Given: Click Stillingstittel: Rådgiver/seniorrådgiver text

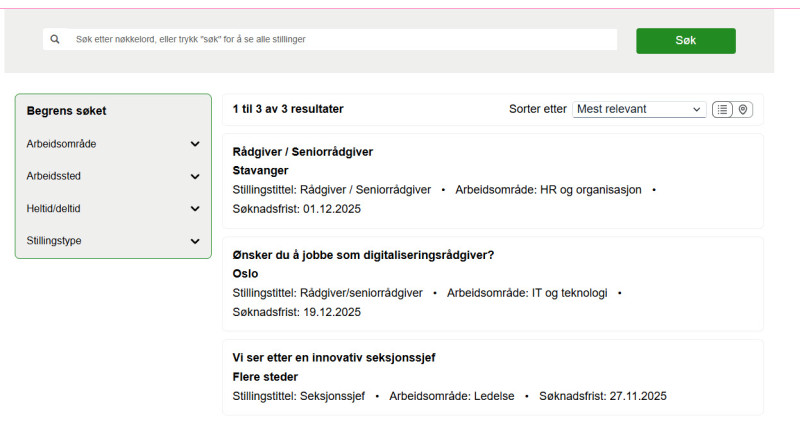Looking at the screenshot, I should 328,293.
